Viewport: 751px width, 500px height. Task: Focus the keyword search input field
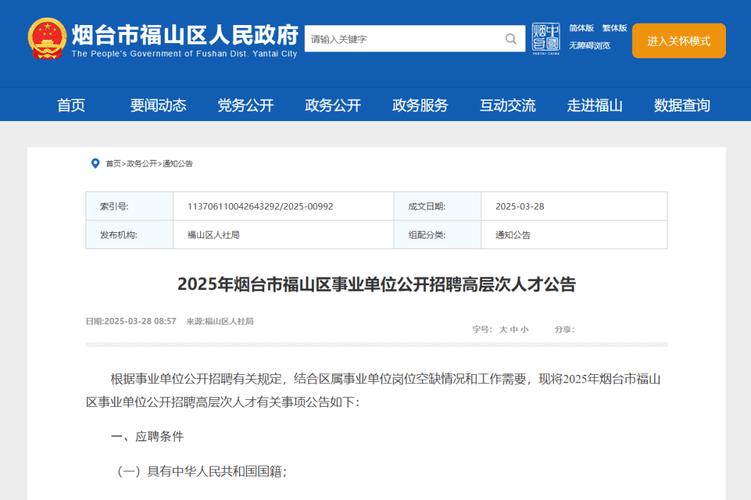(x=415, y=39)
